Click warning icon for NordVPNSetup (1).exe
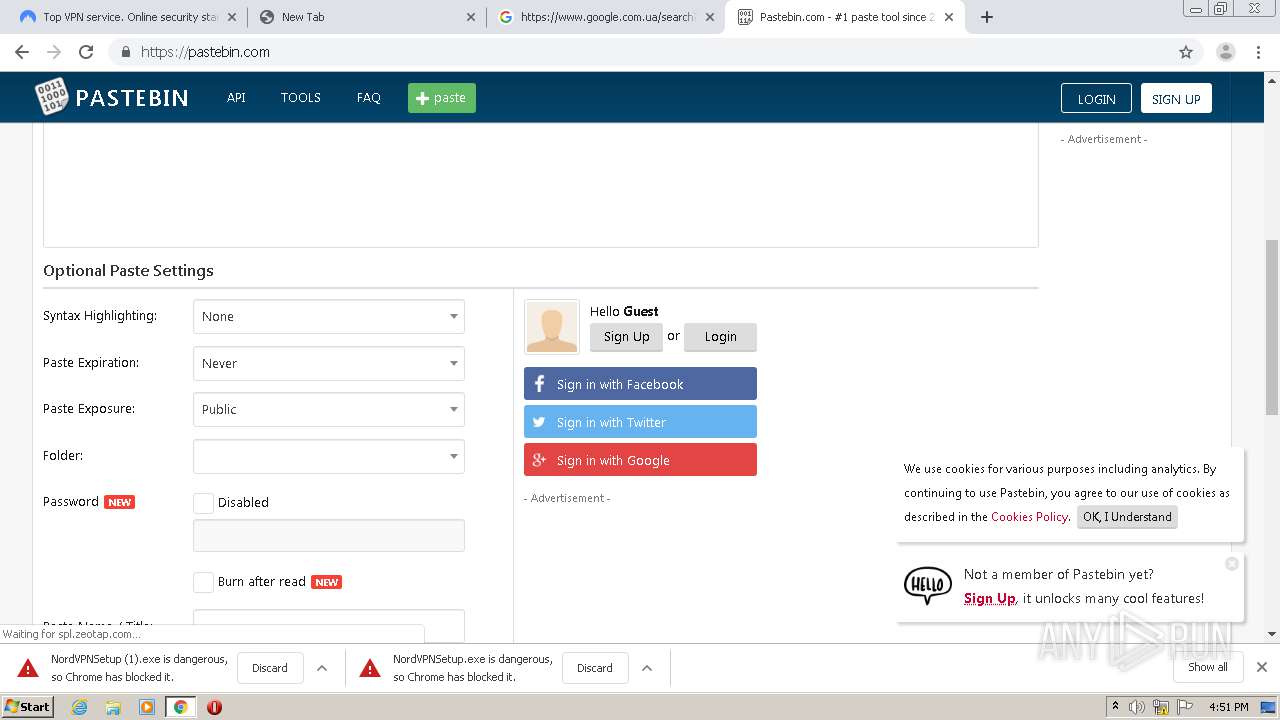The width and height of the screenshot is (1280, 720). [x=28, y=668]
